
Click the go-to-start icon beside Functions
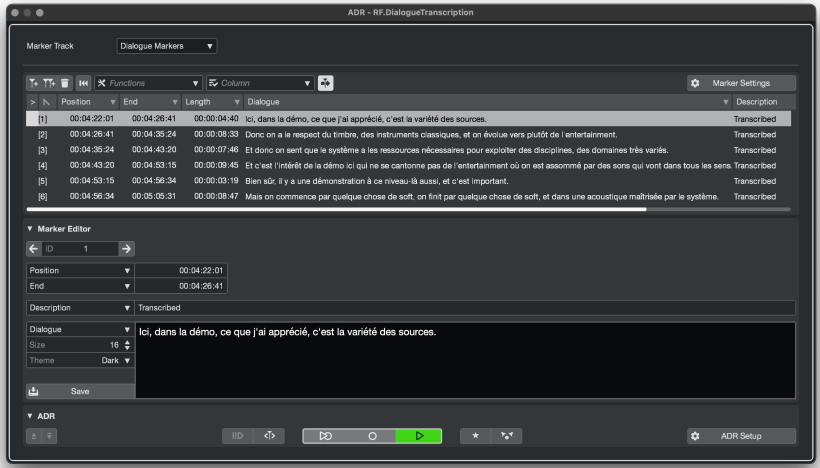click(x=83, y=82)
